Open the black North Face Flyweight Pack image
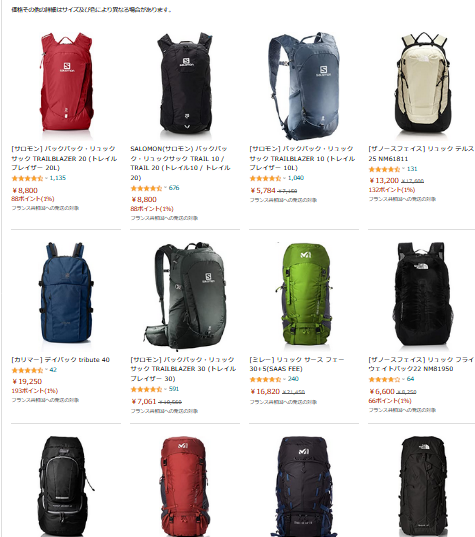The width and height of the screenshot is (475, 537). coord(423,295)
